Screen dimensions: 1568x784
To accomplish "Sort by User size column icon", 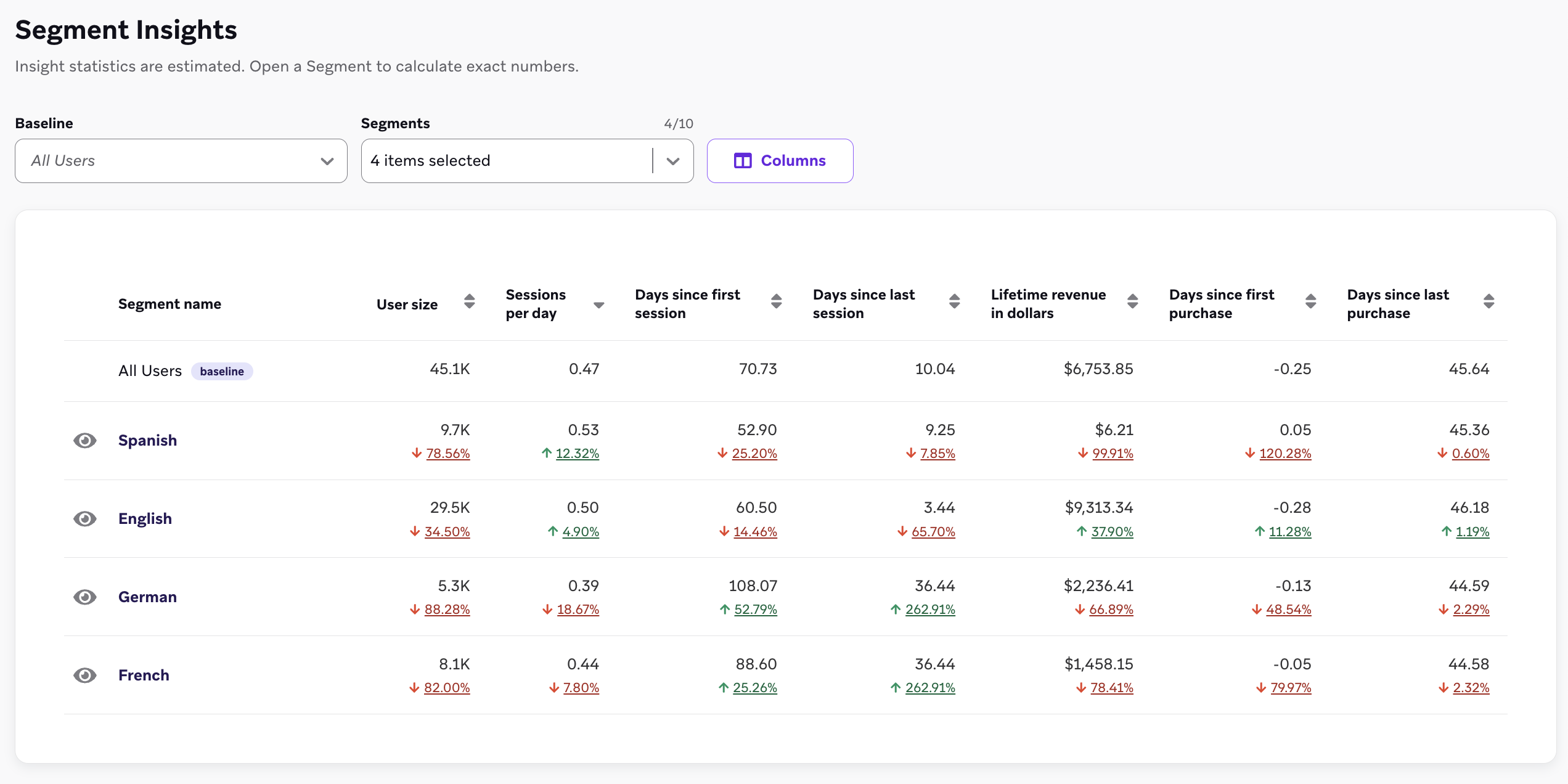I will pyautogui.click(x=469, y=301).
